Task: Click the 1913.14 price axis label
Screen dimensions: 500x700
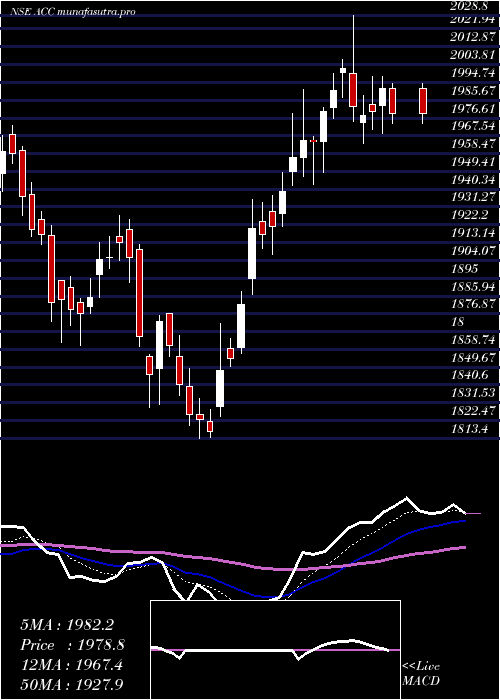Action: (474, 233)
